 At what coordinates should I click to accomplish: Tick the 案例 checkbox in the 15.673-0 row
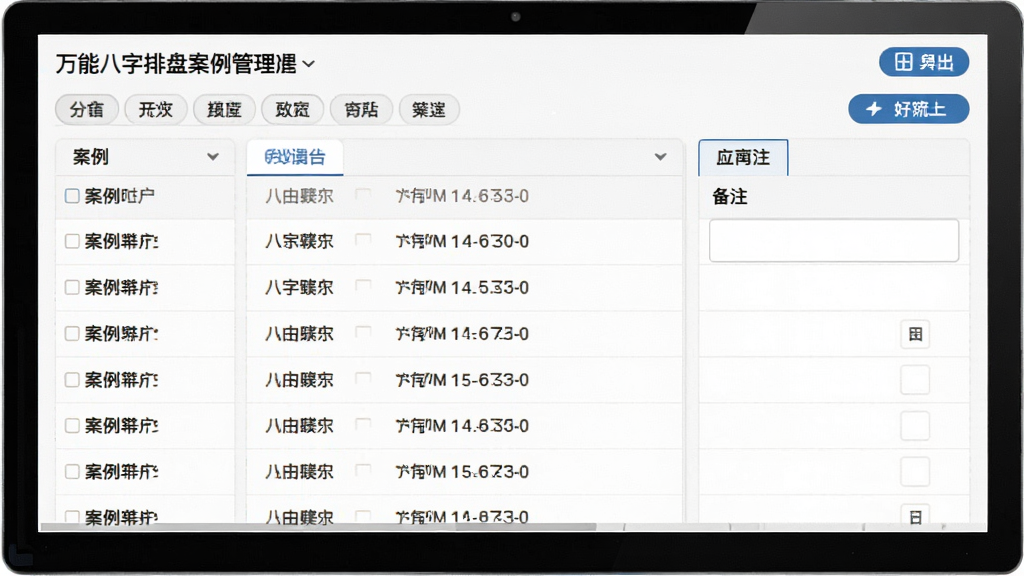click(72, 472)
